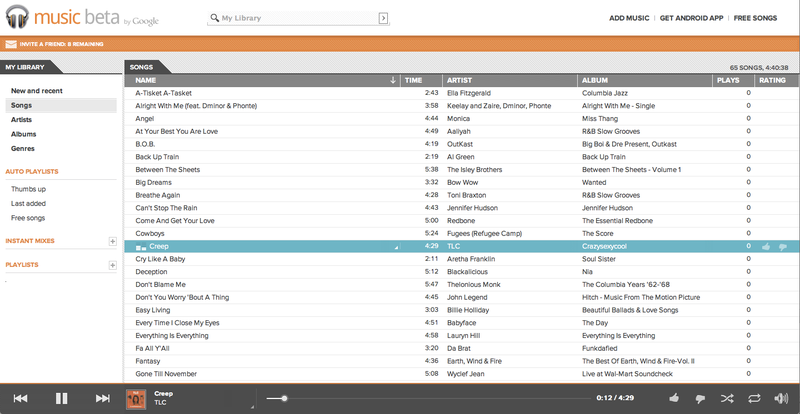Click FREE SONGS header link
800x414 pixels.
pos(755,18)
